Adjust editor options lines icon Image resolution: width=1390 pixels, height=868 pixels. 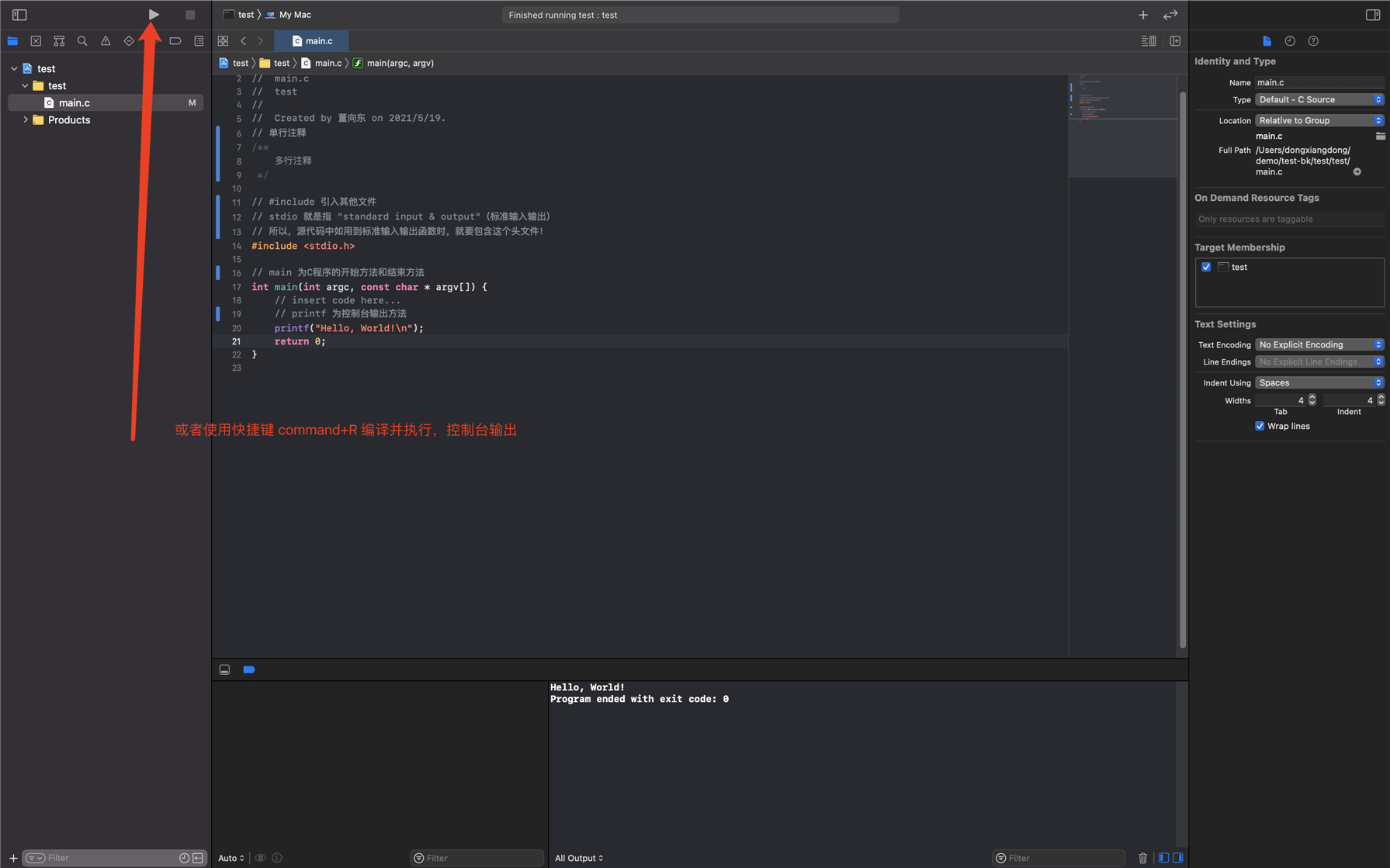tap(1149, 41)
